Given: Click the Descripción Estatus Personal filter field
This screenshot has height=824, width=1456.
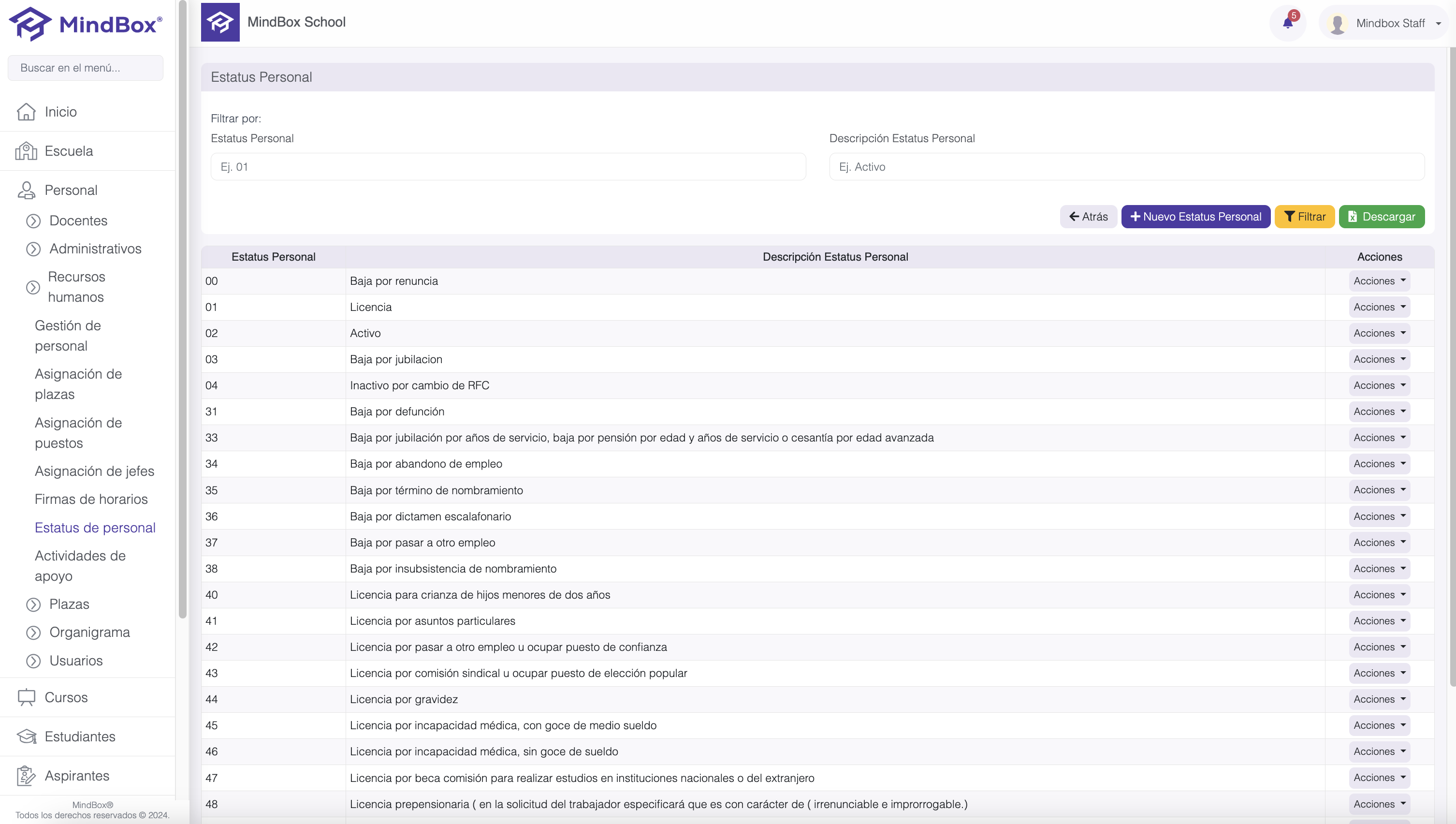Looking at the screenshot, I should (1126, 167).
